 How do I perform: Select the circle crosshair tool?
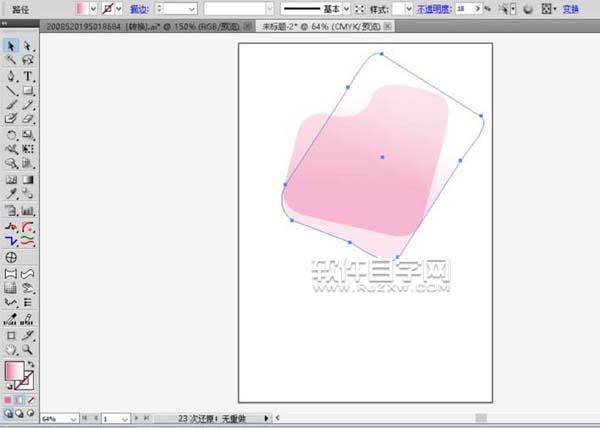pyautogui.click(x=11, y=257)
